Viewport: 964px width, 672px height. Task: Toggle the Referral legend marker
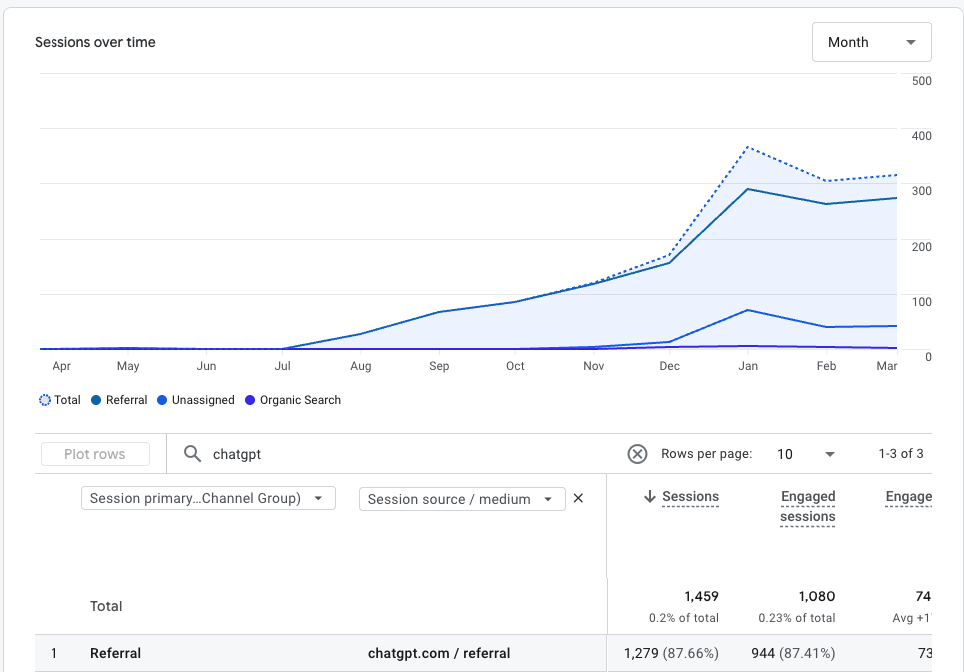point(96,400)
